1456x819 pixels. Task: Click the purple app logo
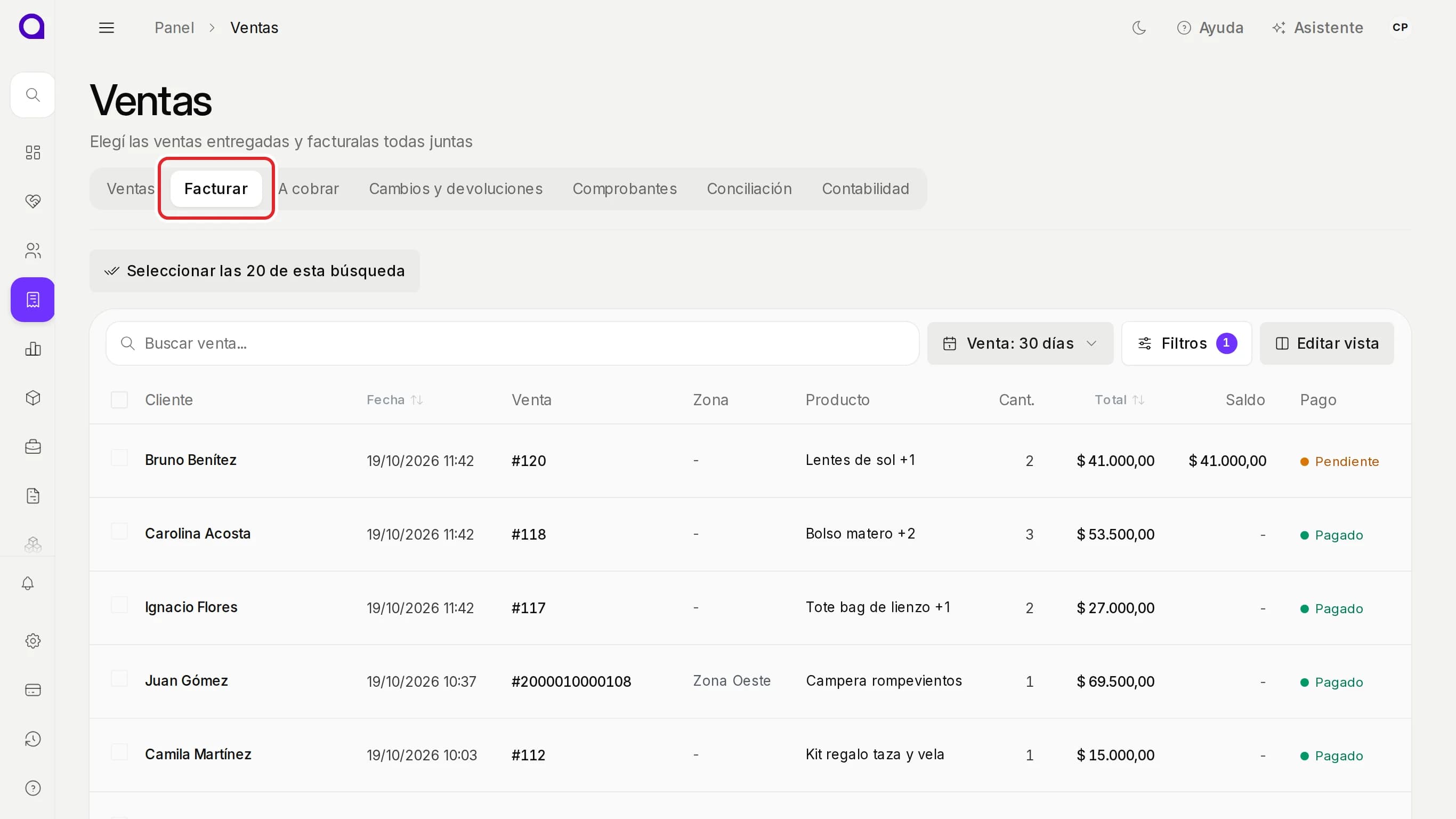[x=31, y=27]
